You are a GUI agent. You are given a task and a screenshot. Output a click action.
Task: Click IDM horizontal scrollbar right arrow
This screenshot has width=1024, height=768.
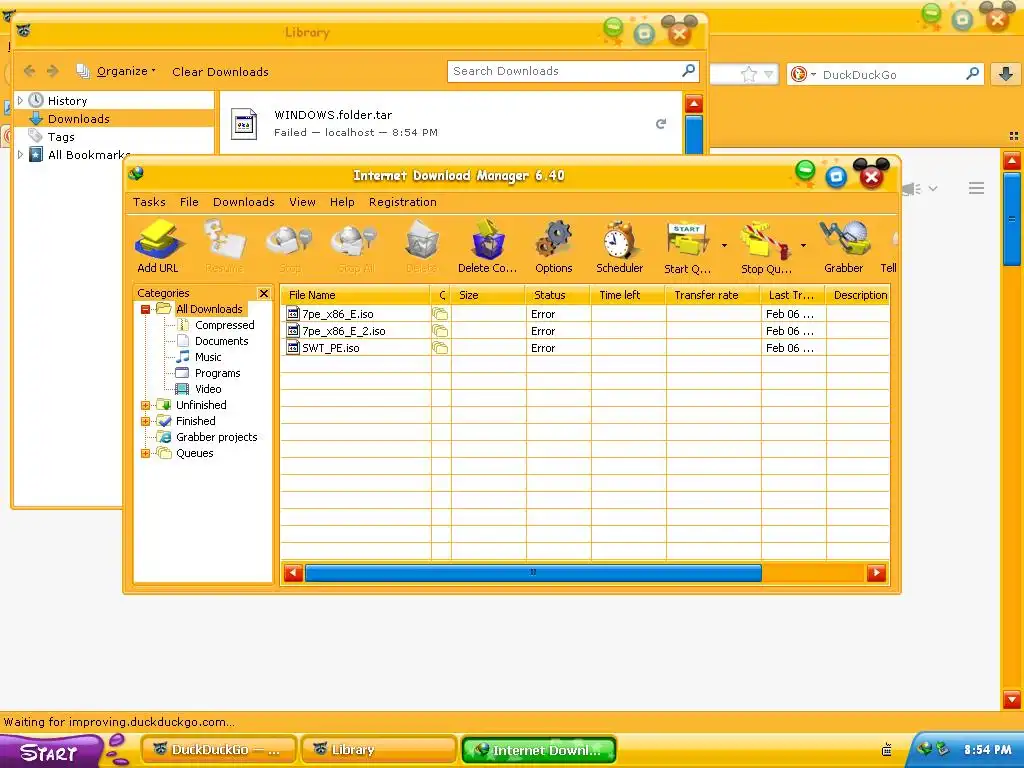(876, 573)
